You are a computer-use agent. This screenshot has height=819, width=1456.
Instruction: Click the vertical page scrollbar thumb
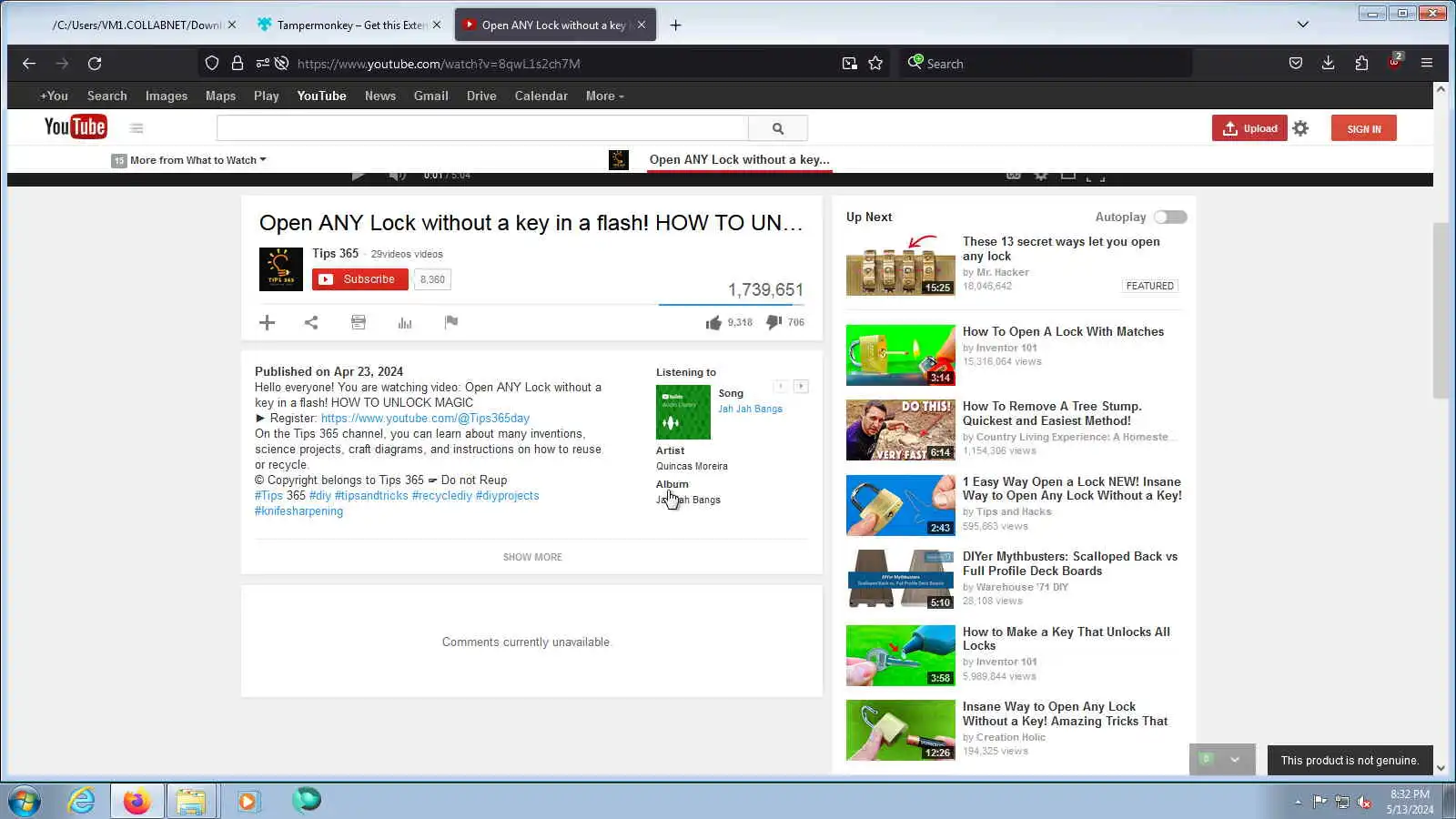[1441, 309]
